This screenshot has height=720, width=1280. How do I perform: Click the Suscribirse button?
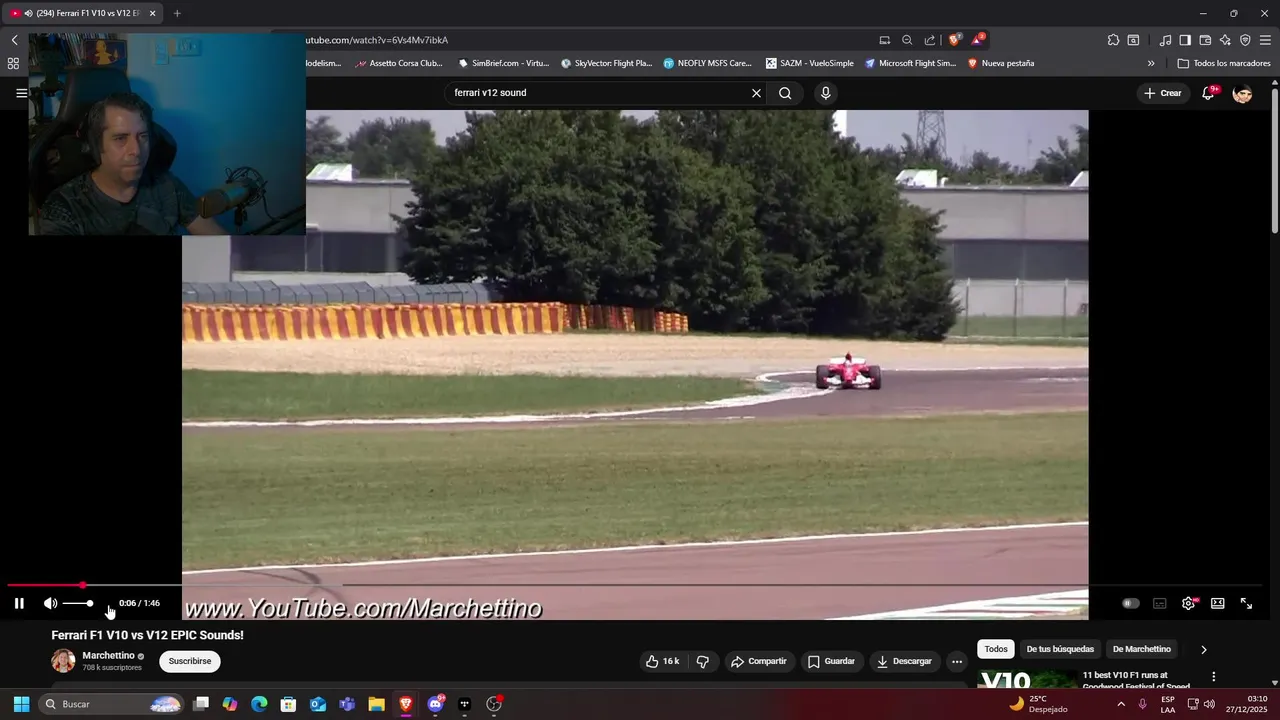click(190, 661)
